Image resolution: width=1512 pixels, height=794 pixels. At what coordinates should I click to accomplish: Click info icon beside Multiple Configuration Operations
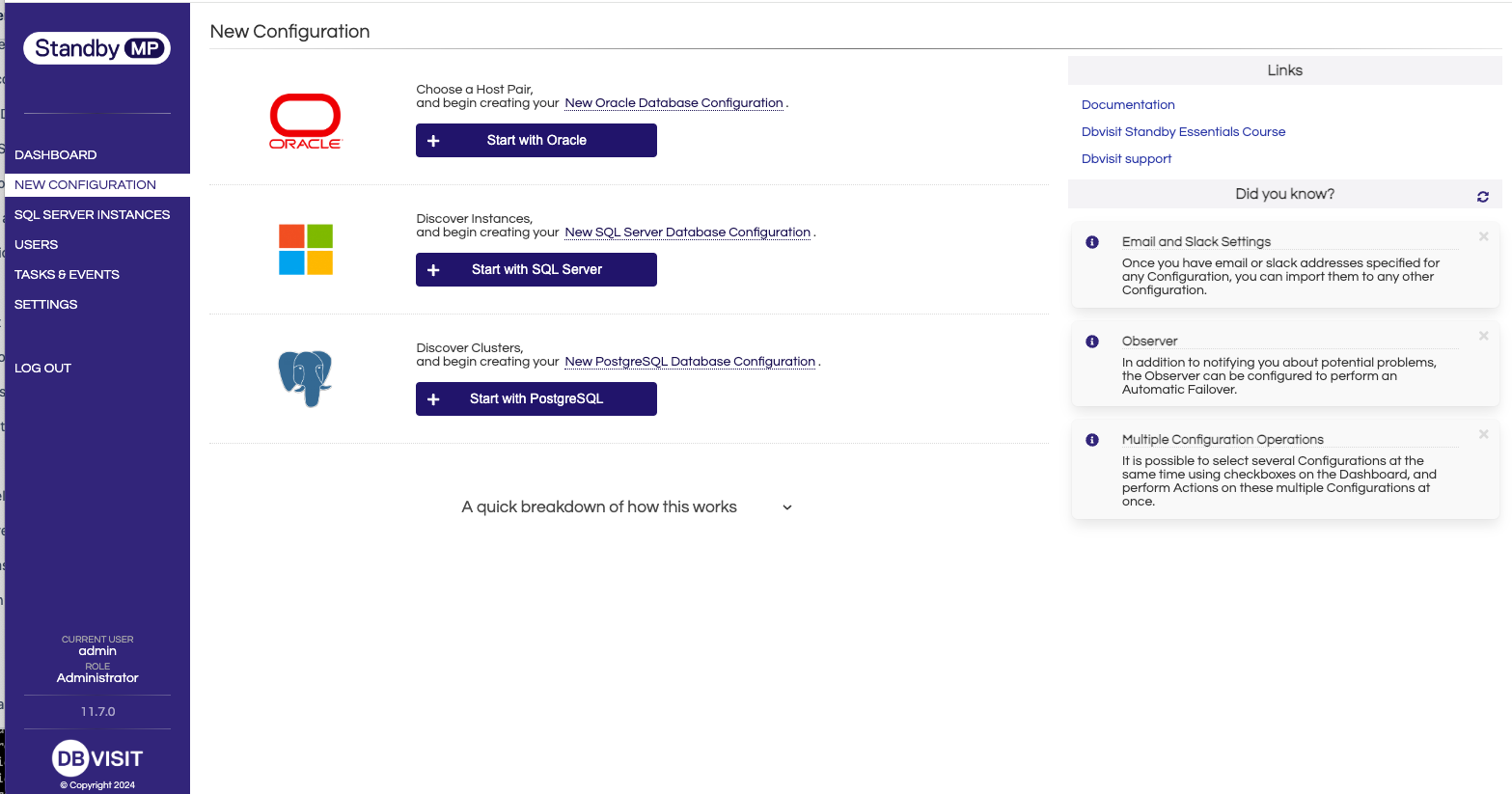point(1092,440)
